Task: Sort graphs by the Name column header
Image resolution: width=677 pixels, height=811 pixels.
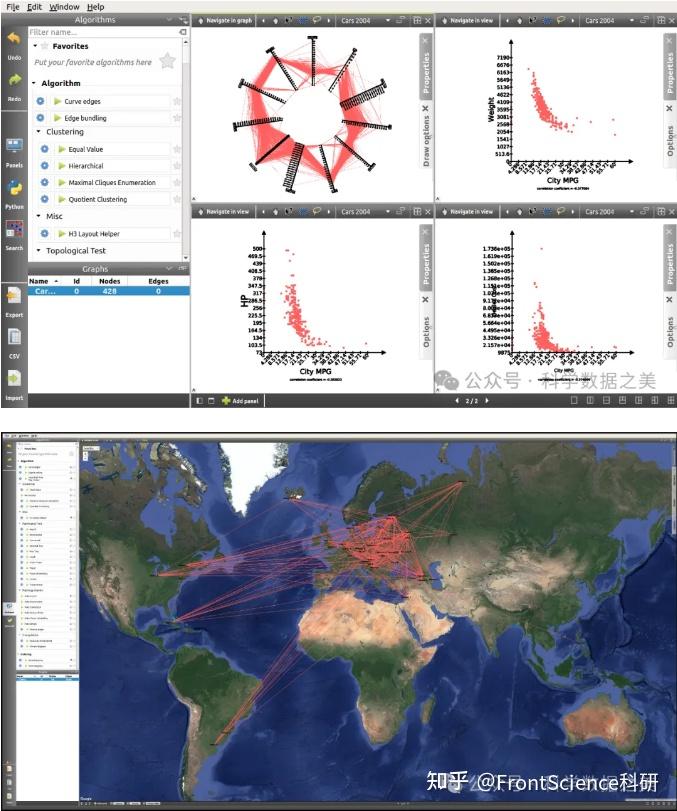Action: tap(43, 281)
